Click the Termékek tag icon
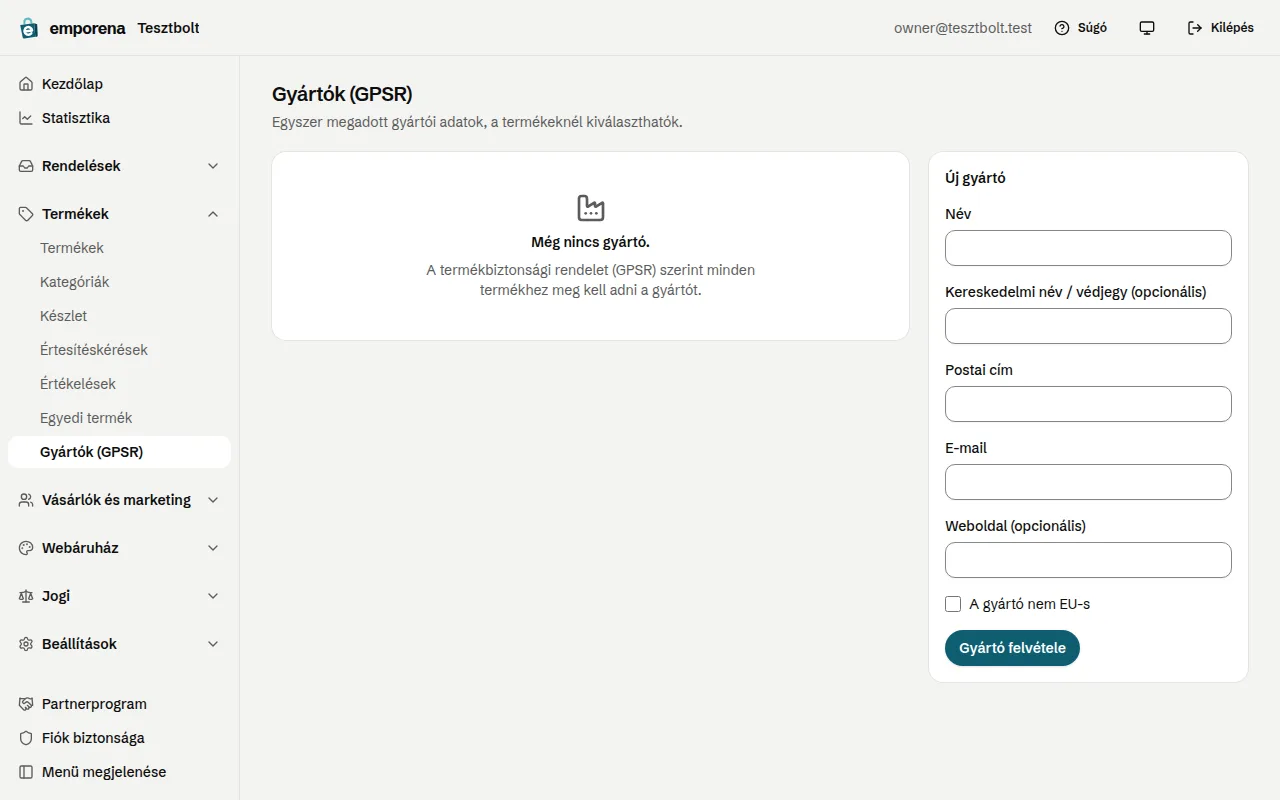 [x=26, y=214]
